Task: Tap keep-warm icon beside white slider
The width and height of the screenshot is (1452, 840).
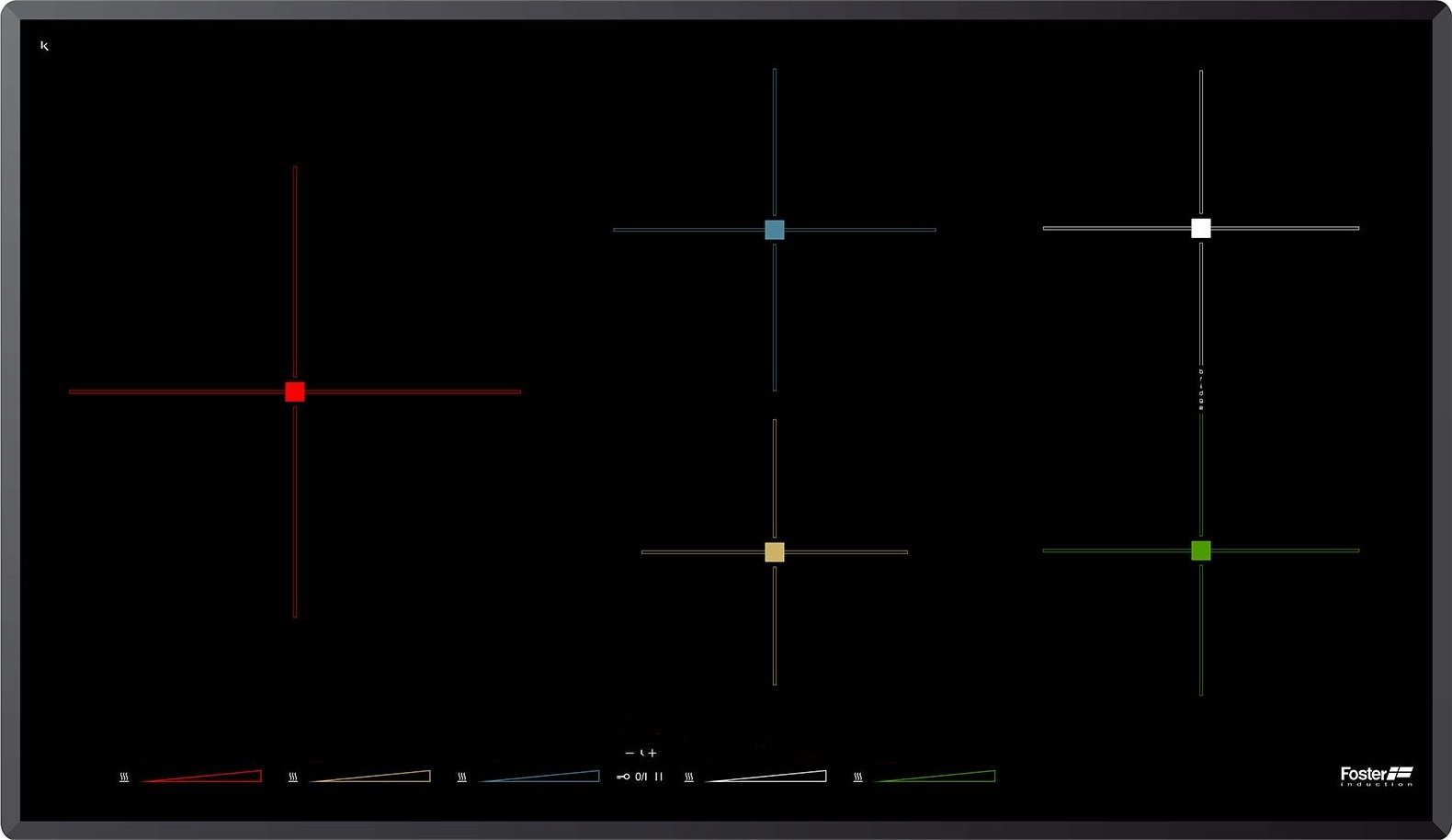Action: tap(689, 778)
